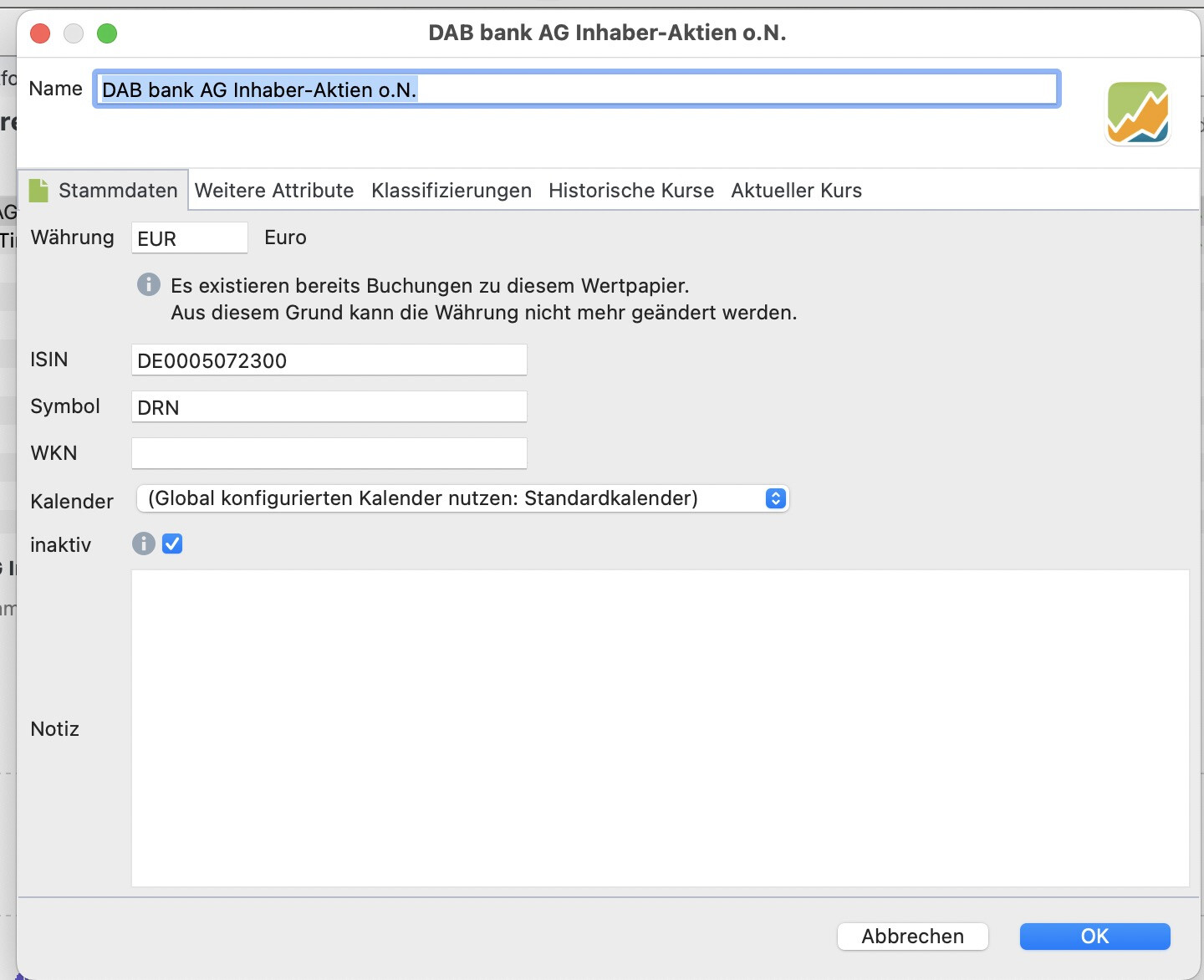Click the green document icon on the Stammdaten tab

pyautogui.click(x=38, y=190)
